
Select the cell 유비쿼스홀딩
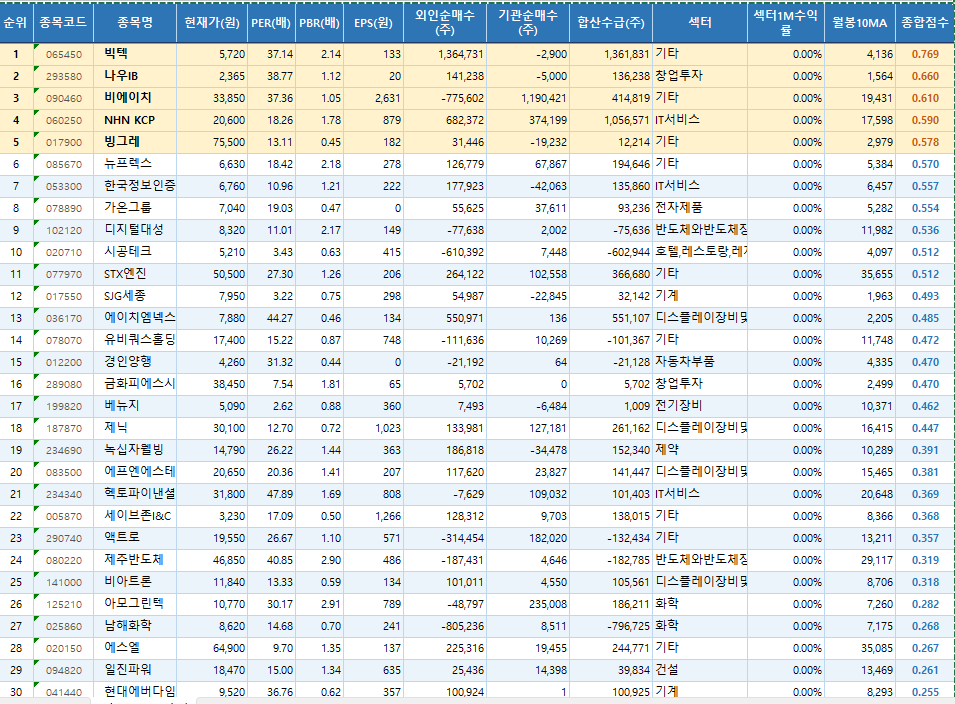(135, 340)
